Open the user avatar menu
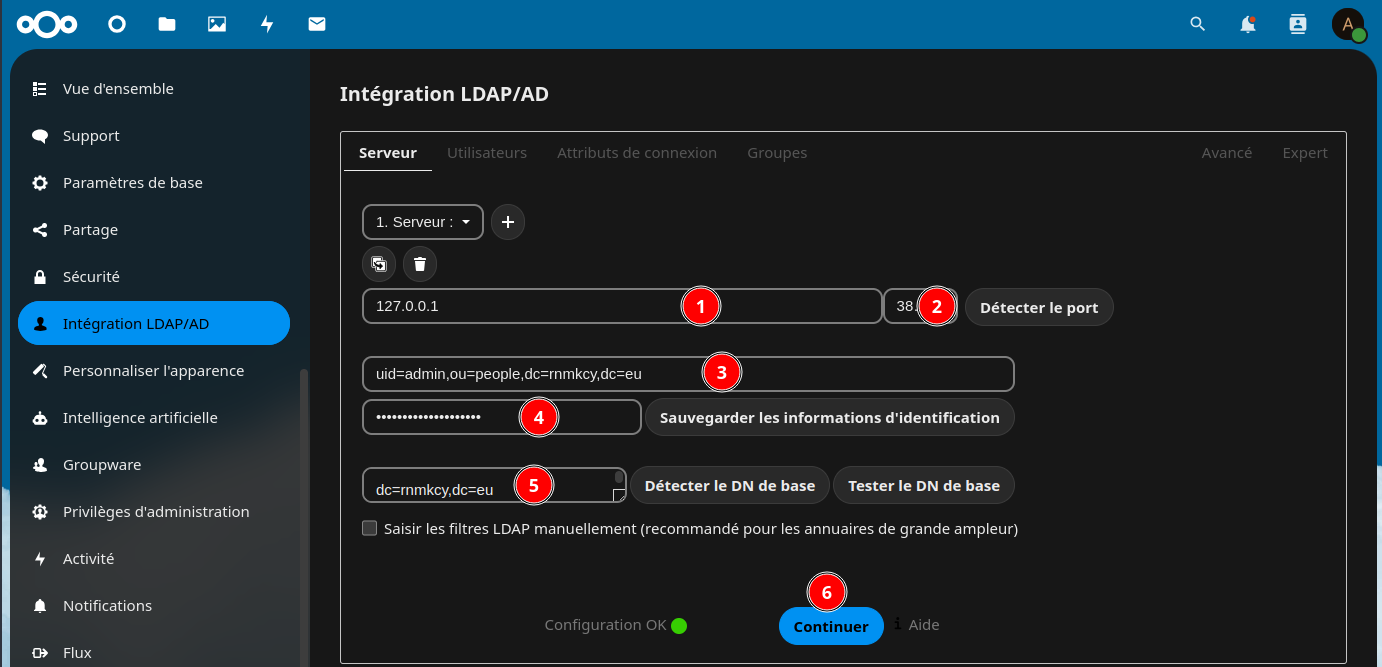This screenshot has height=667, width=1382. (x=1348, y=24)
